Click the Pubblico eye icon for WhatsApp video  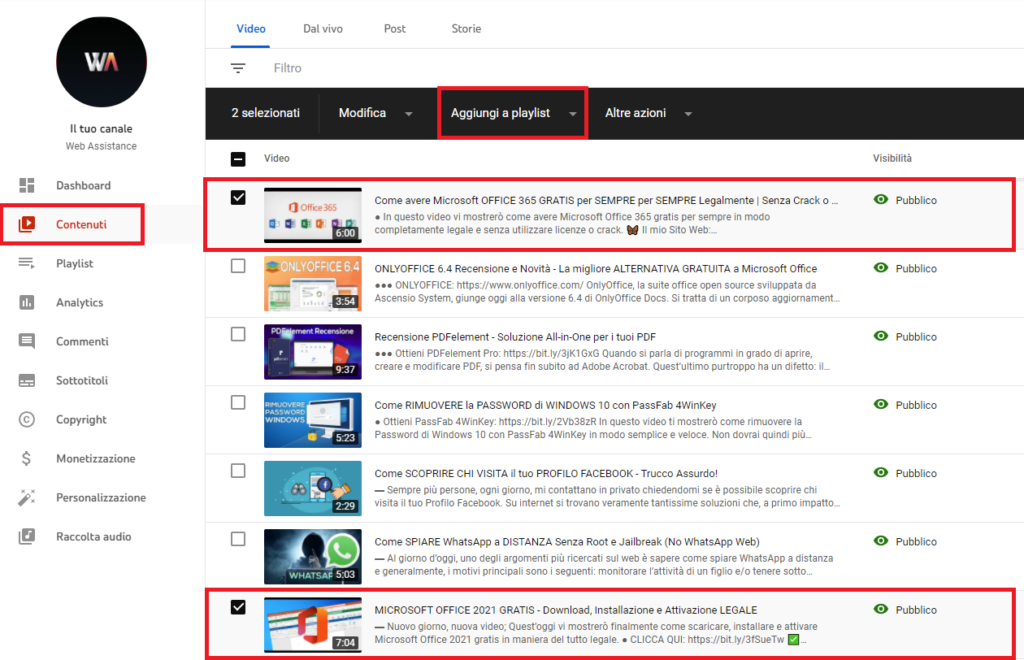coord(881,541)
